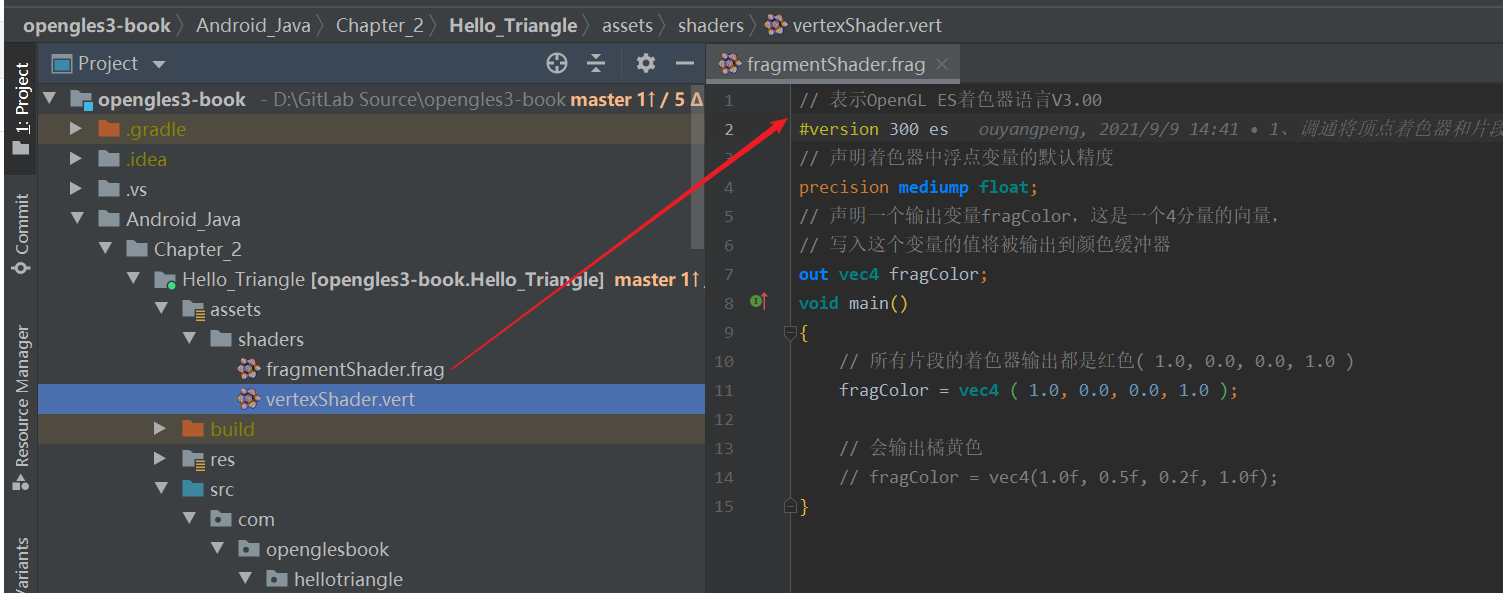The width and height of the screenshot is (1503, 593).
Task: Toggle the Build Variants tool window
Action: click(20, 560)
